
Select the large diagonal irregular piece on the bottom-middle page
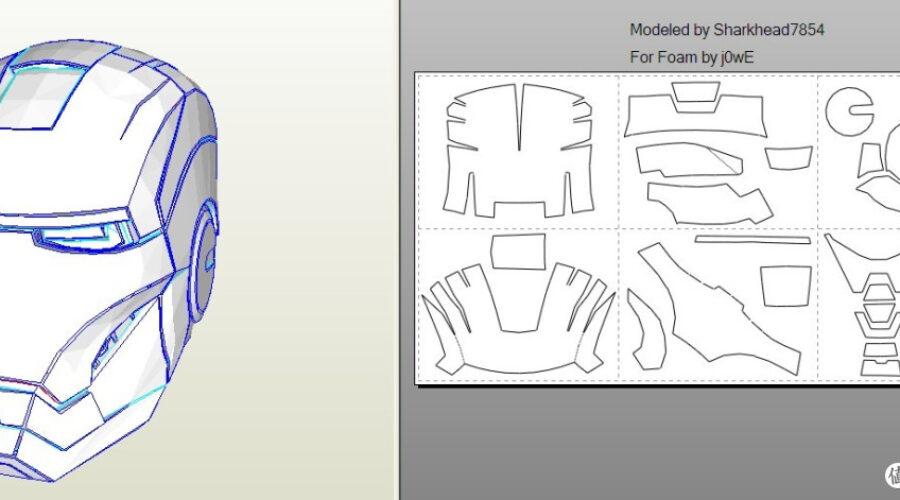click(720, 310)
